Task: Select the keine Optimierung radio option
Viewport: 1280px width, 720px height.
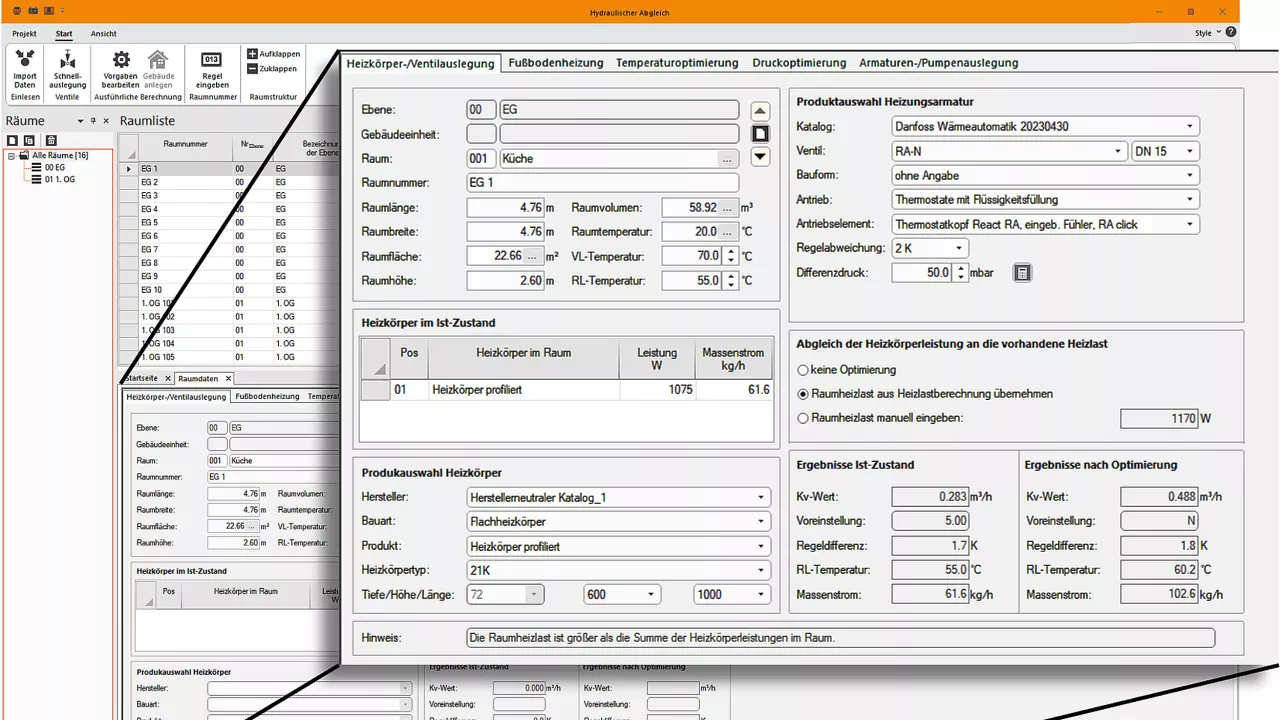Action: [803, 370]
